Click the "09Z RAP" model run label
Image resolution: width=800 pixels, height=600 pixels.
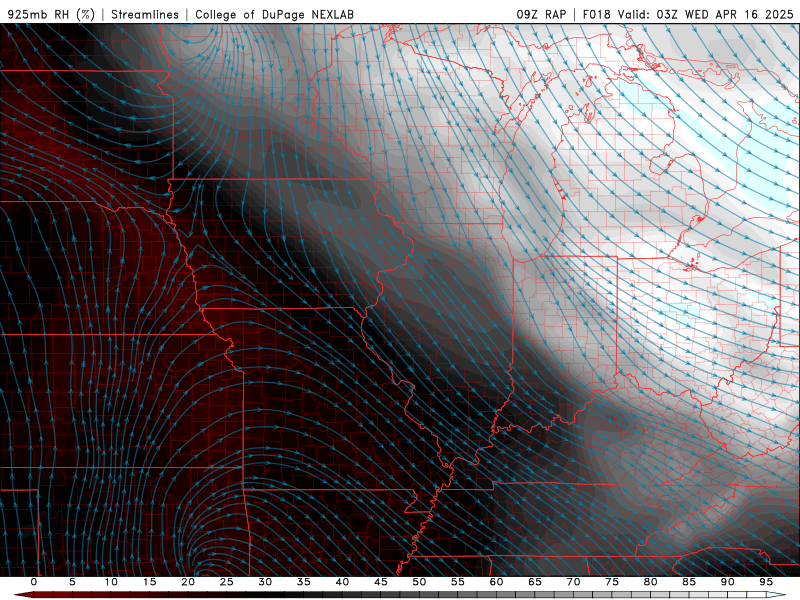[x=541, y=14]
